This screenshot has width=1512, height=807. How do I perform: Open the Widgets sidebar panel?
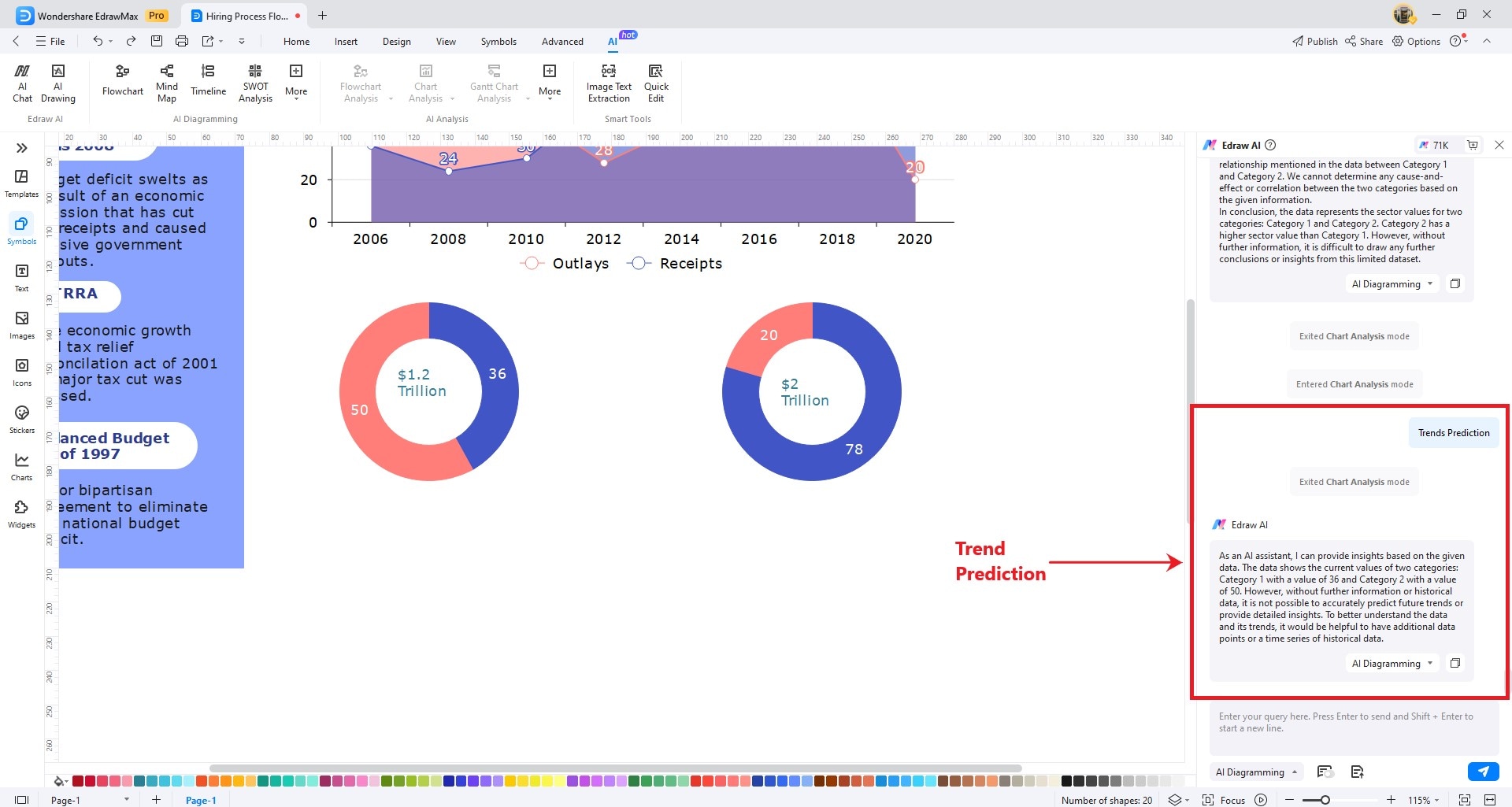tap(21, 514)
